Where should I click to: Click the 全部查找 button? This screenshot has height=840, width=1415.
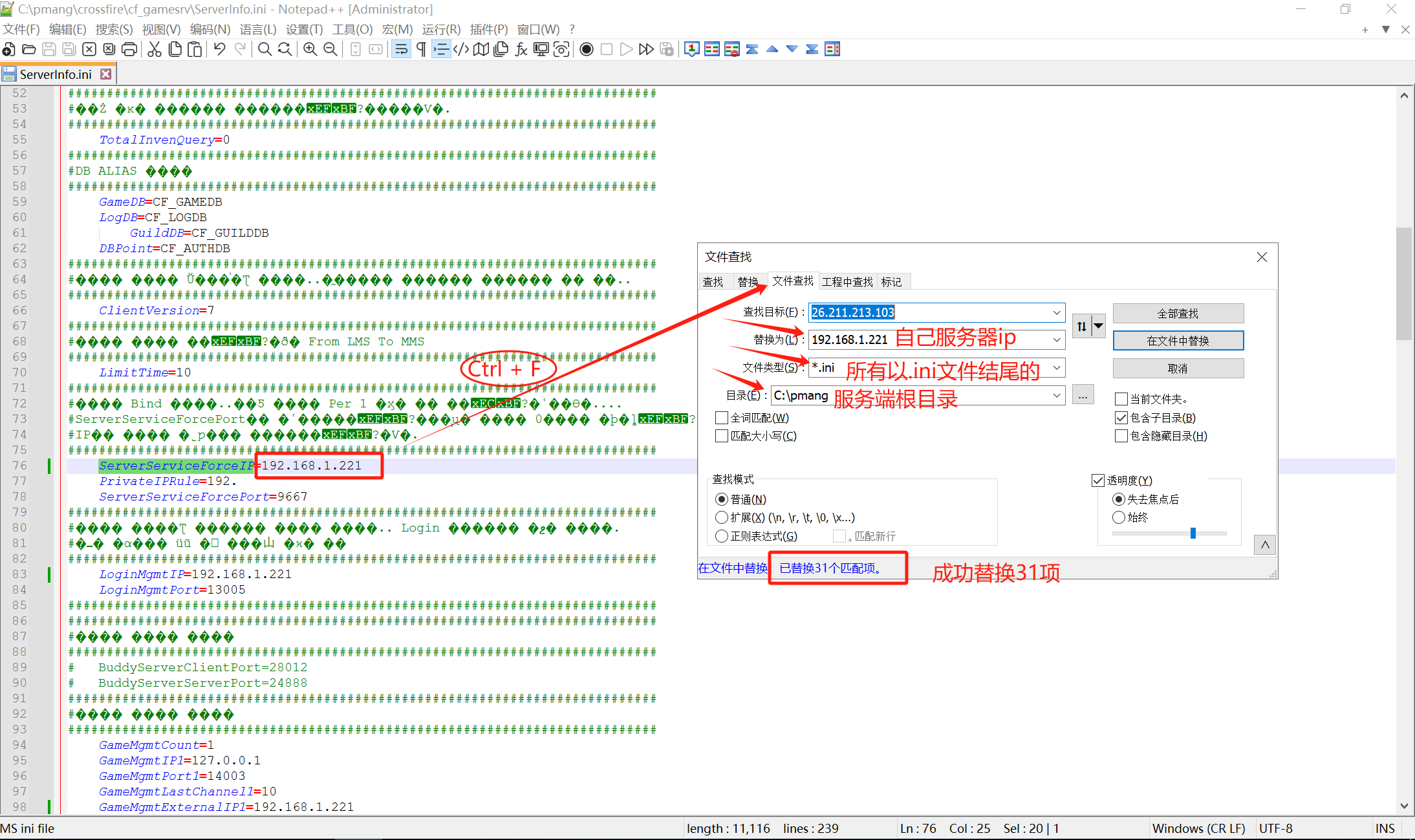tap(1178, 314)
